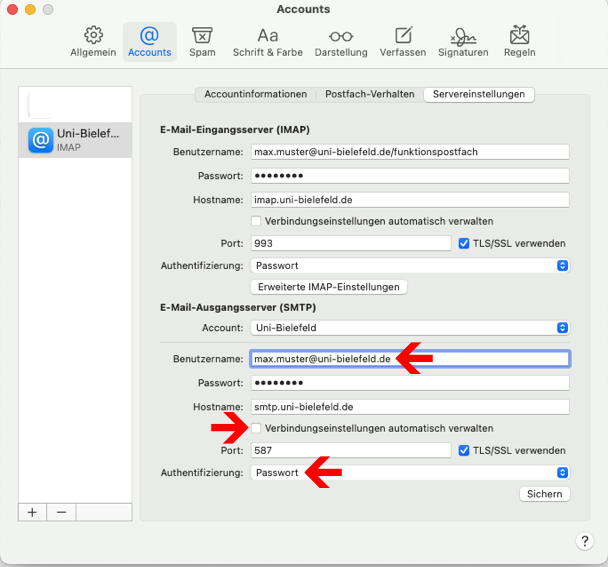Click the SMTP Benutzername field
Viewport: 608px width, 567px height.
(x=410, y=359)
